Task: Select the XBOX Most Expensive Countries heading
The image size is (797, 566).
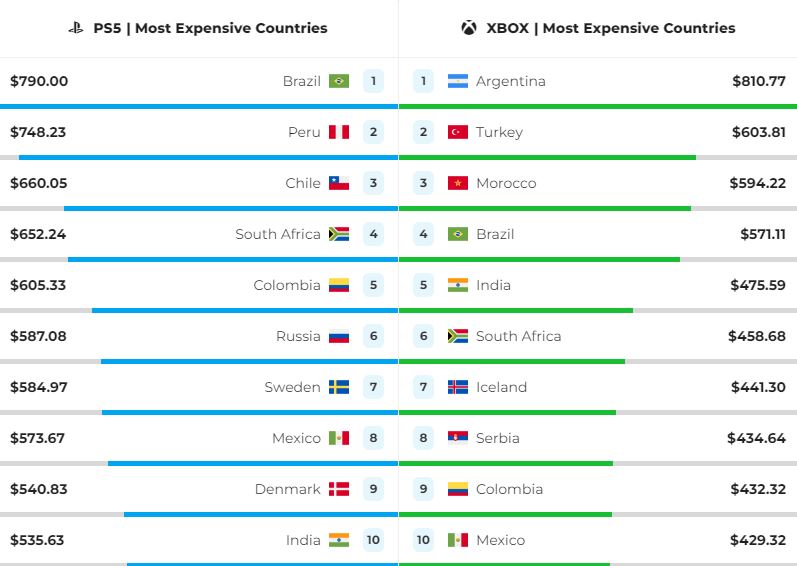Action: click(x=610, y=28)
